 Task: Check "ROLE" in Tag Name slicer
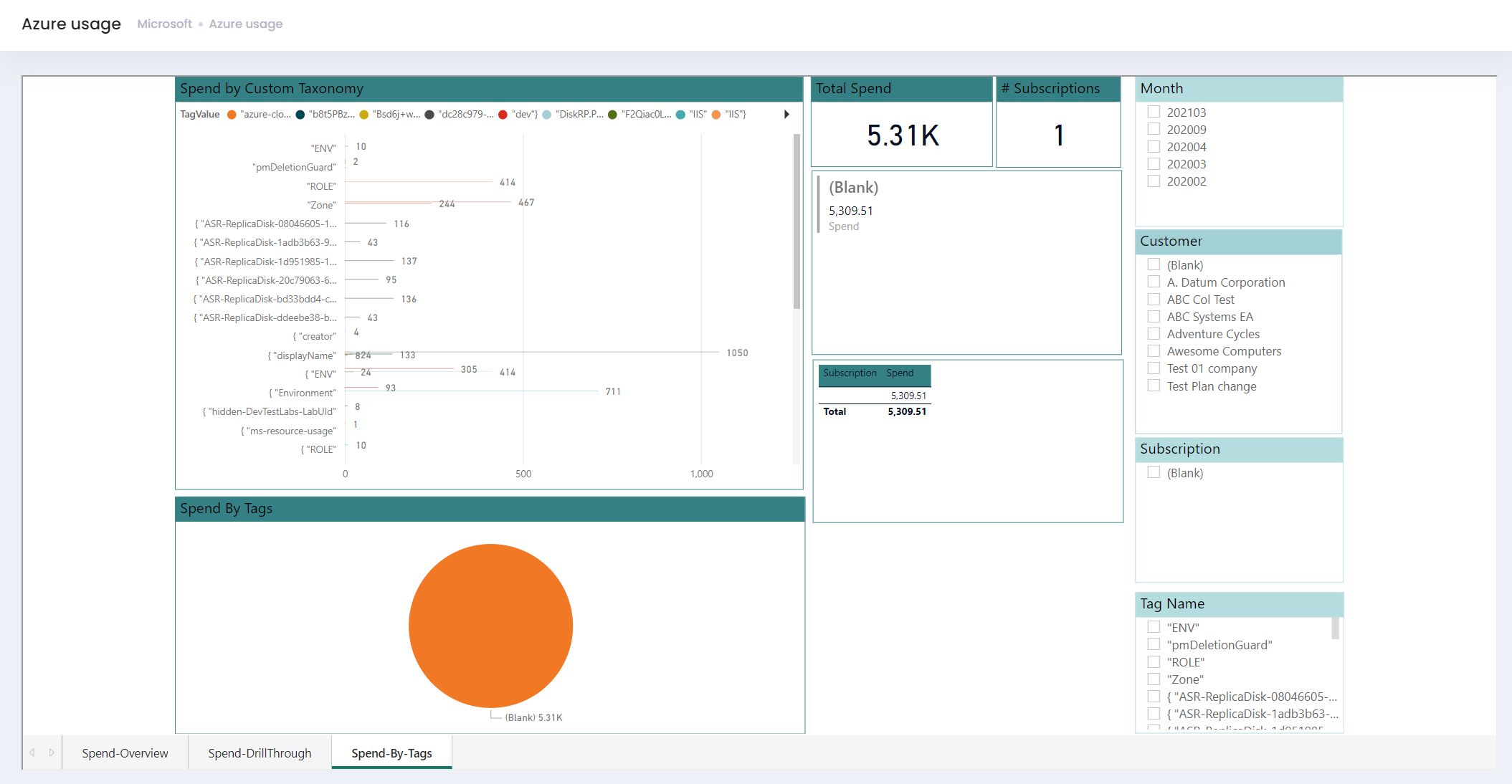pos(1154,661)
